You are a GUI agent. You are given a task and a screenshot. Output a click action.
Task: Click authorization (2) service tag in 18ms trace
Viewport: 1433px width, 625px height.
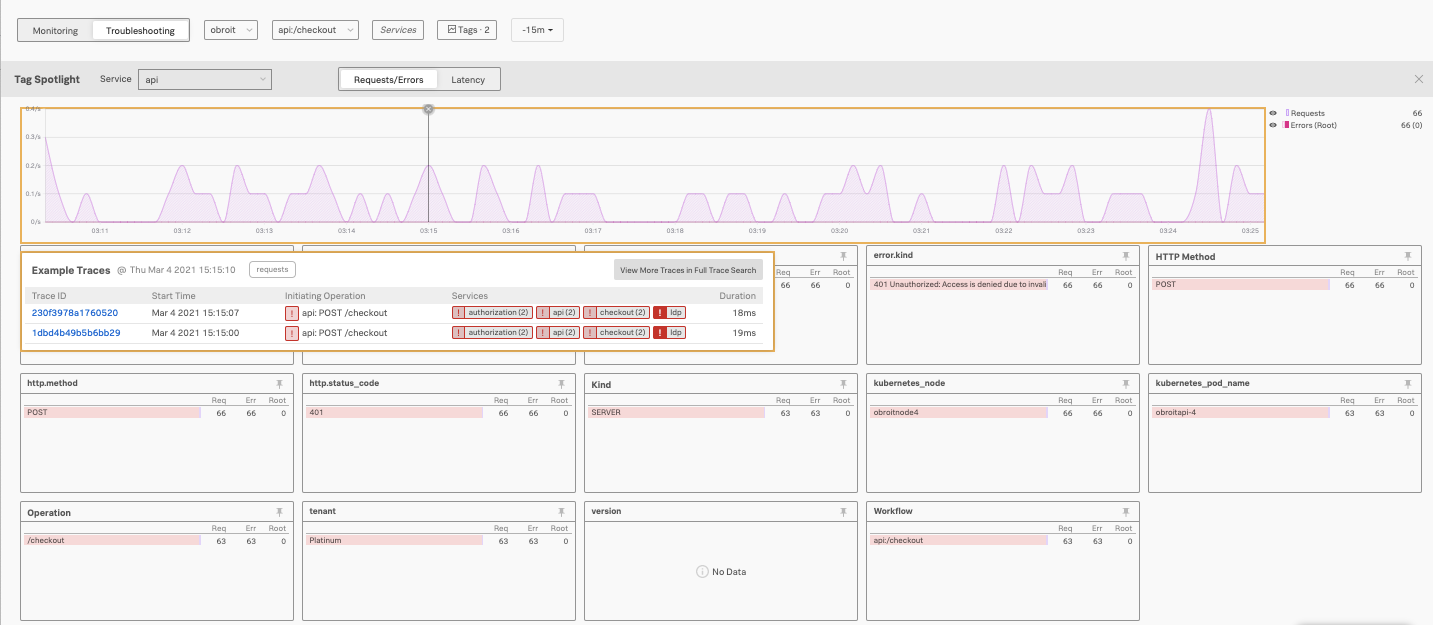(x=492, y=313)
